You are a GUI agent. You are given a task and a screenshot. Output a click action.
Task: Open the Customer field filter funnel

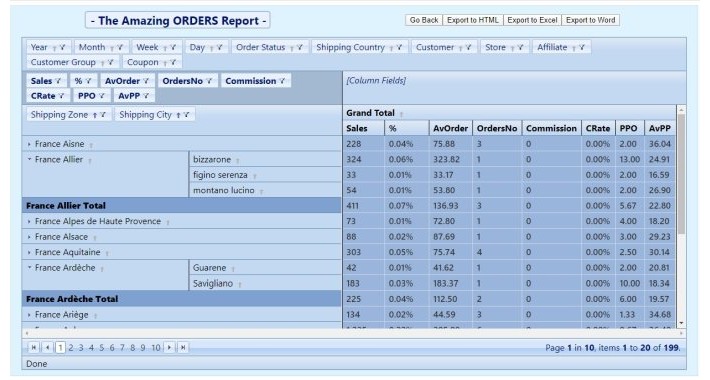click(x=469, y=47)
